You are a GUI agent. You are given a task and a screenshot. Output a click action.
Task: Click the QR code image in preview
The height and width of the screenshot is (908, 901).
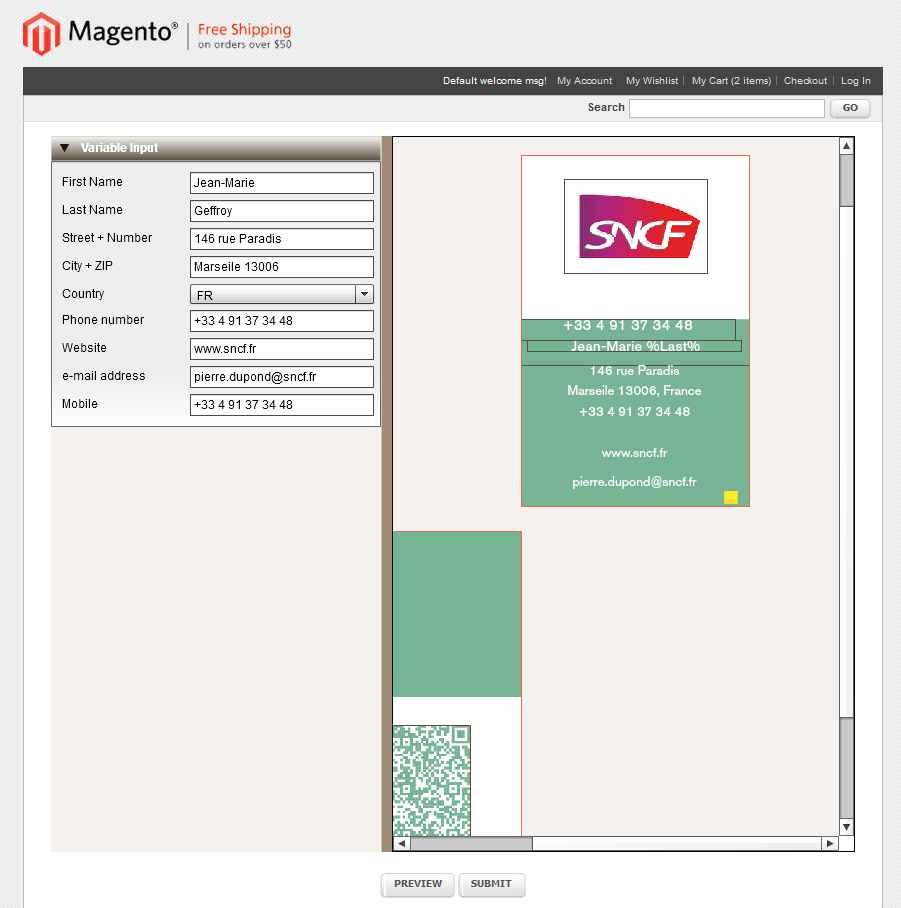pyautogui.click(x=432, y=780)
